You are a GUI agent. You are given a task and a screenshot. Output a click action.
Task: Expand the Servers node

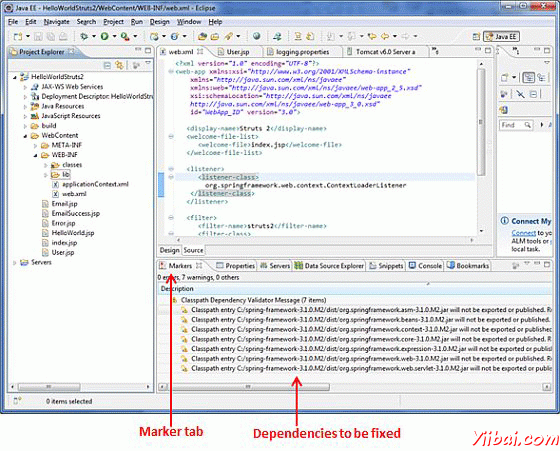[15, 262]
